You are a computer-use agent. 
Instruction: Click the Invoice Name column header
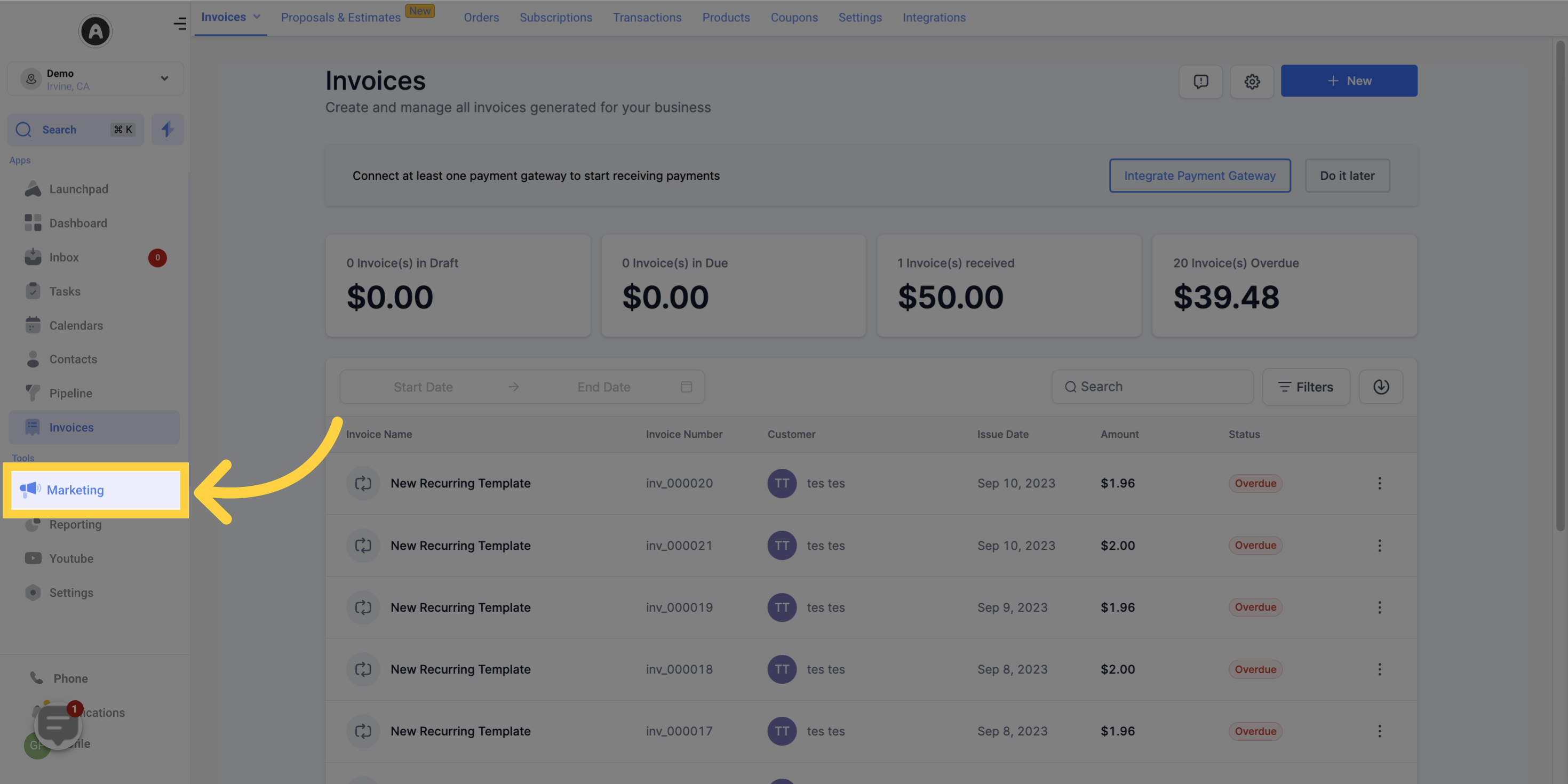pos(379,434)
